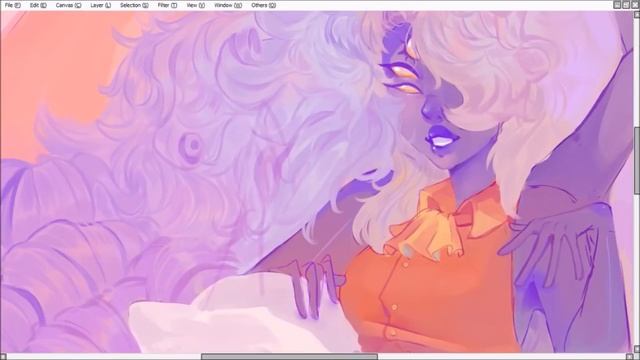640x360 pixels.
Task: Open the File menu
Action: pos(13,5)
